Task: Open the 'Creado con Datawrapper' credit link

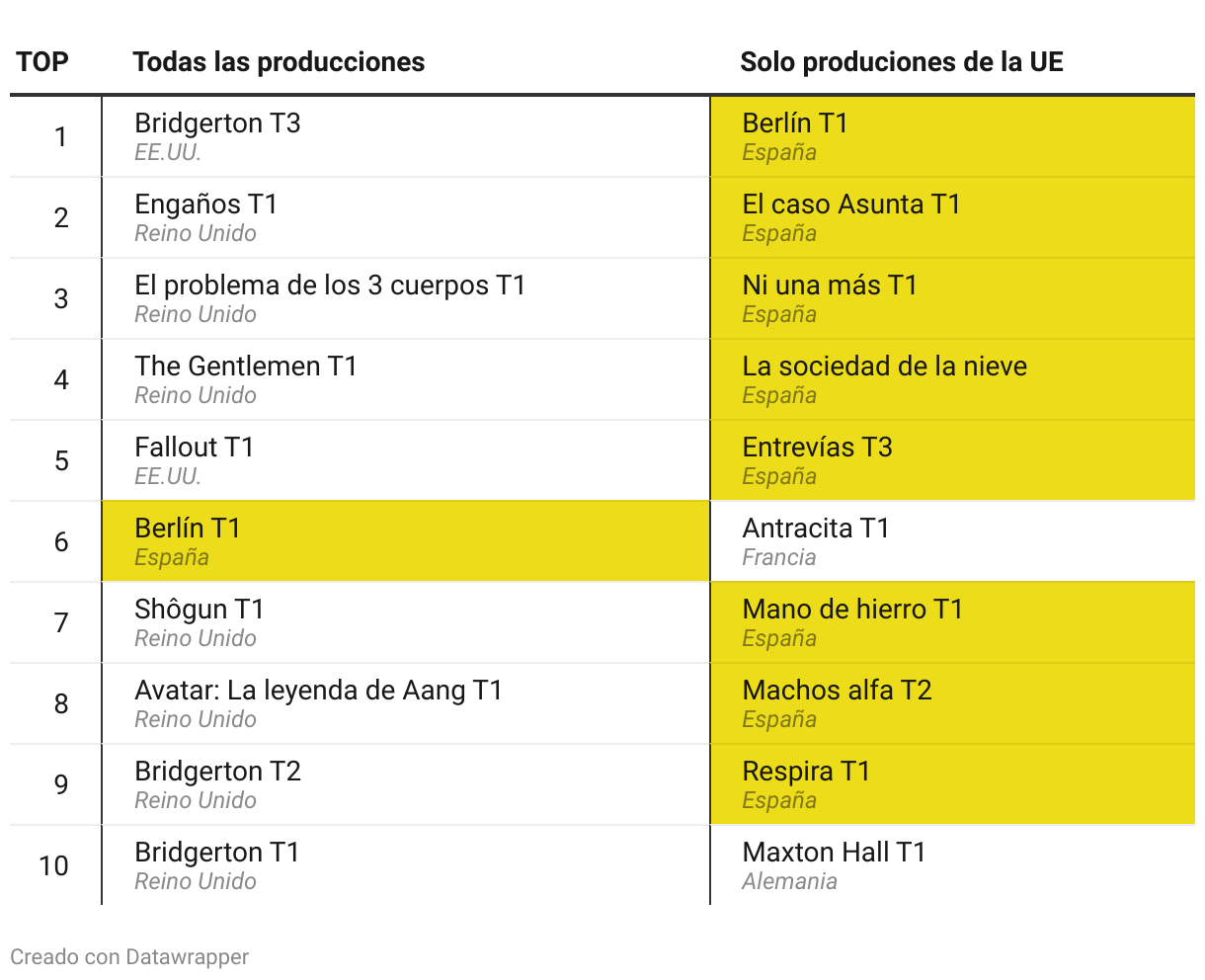Action: (129, 957)
